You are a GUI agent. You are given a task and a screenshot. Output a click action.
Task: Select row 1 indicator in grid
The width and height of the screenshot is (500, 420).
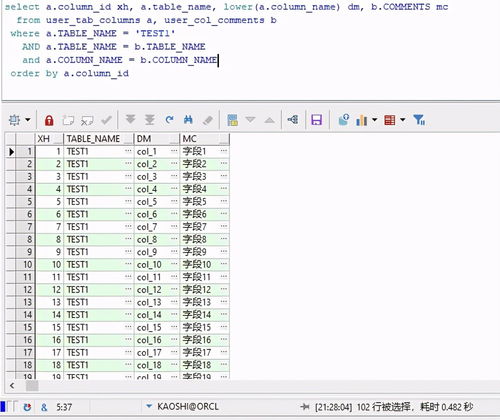[x=11, y=152]
